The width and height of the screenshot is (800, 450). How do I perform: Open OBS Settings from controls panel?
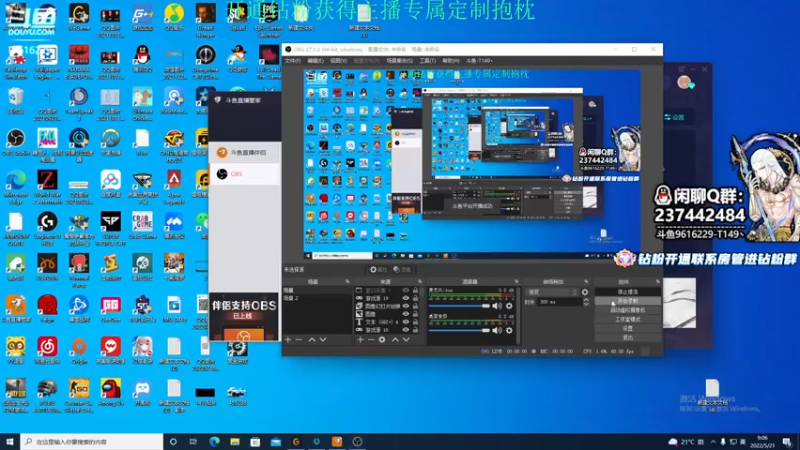pyautogui.click(x=628, y=329)
